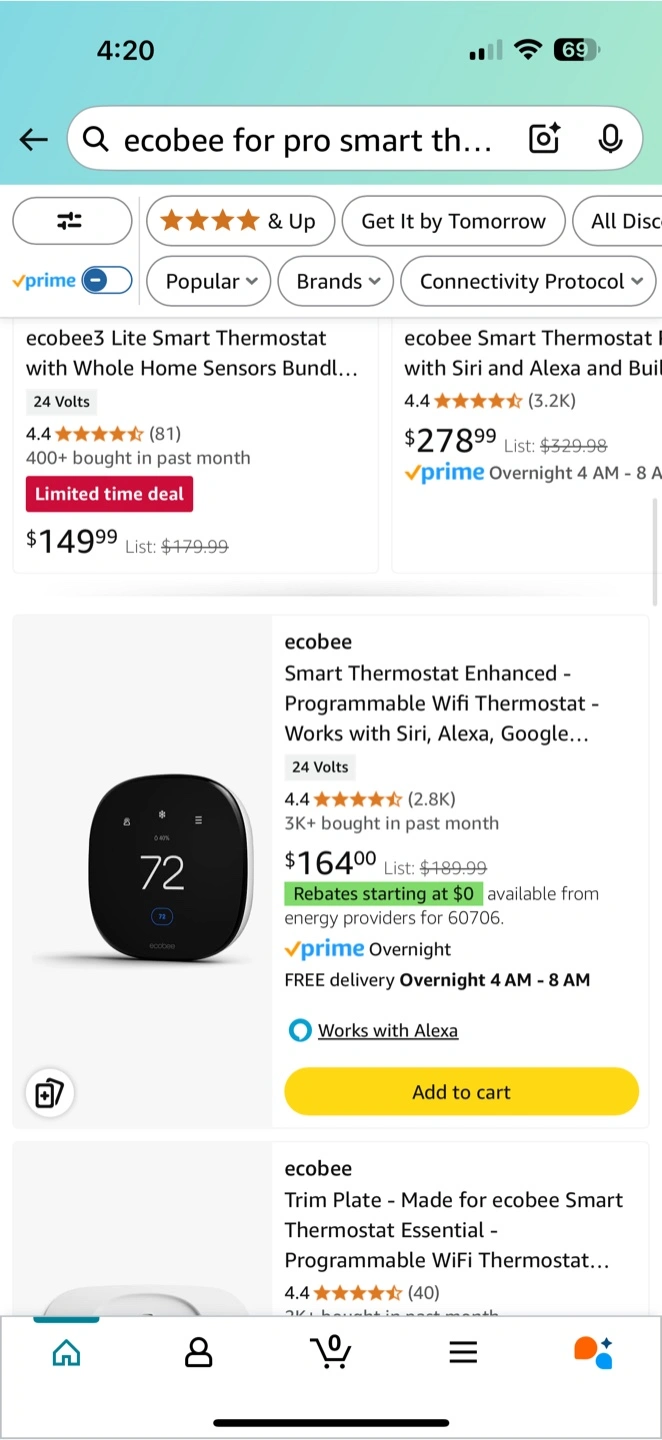
Task: Expand the Connectivity Protocol dropdown
Action: (528, 281)
